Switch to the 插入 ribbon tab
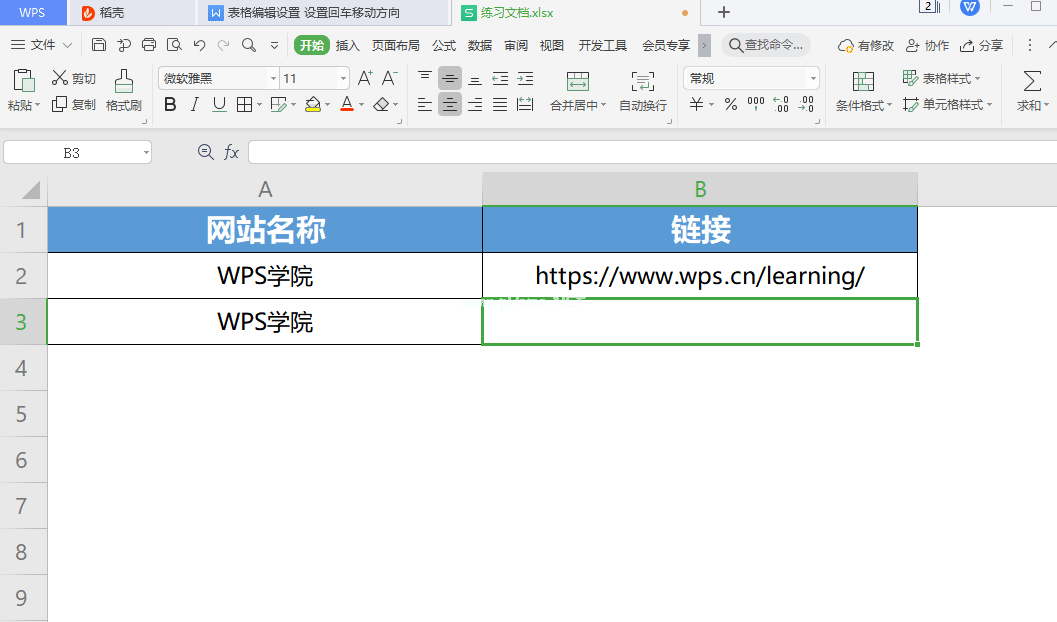This screenshot has height=622, width=1057. point(347,45)
